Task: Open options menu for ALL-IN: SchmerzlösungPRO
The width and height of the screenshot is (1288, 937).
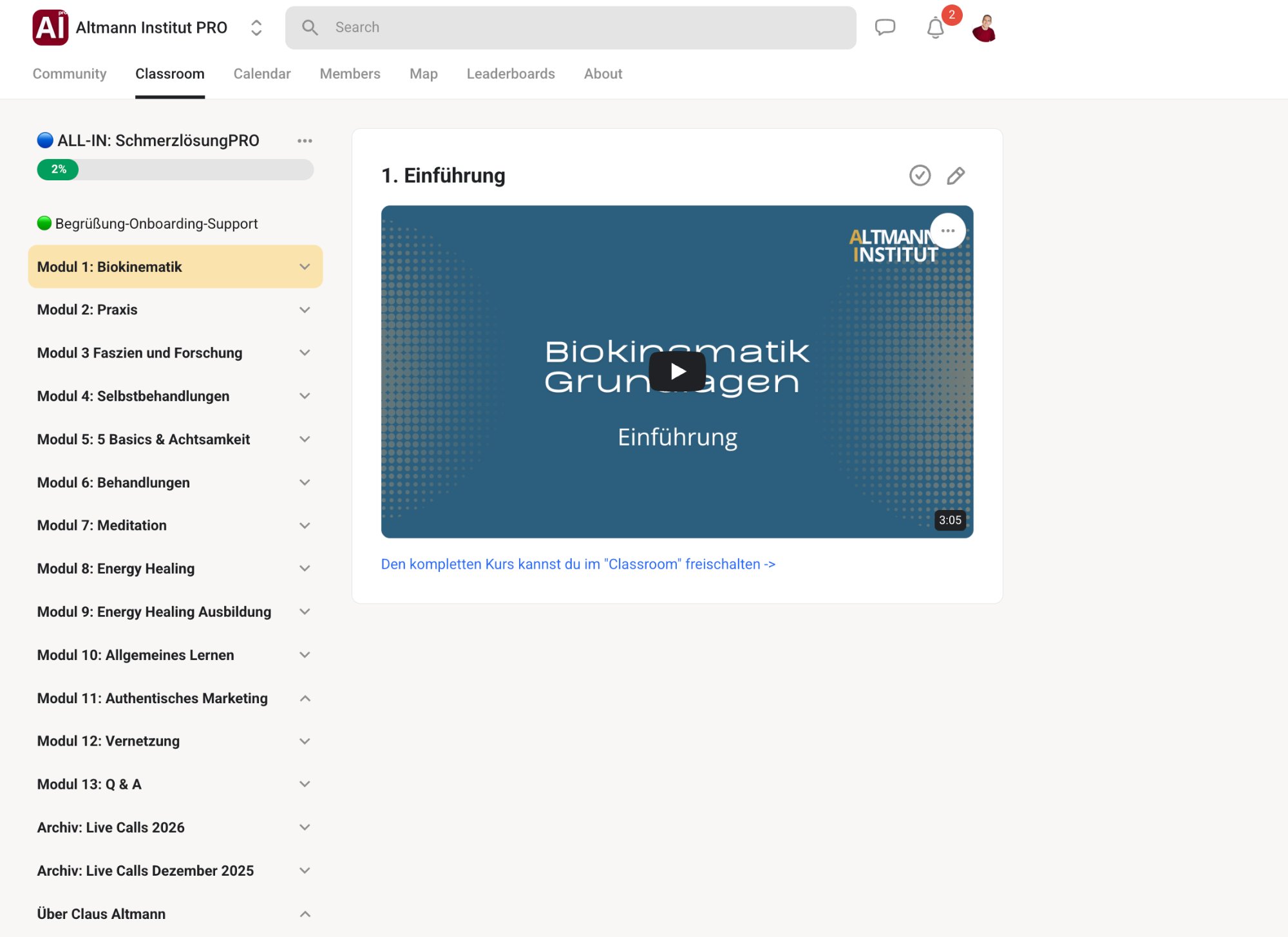Action: click(x=305, y=140)
